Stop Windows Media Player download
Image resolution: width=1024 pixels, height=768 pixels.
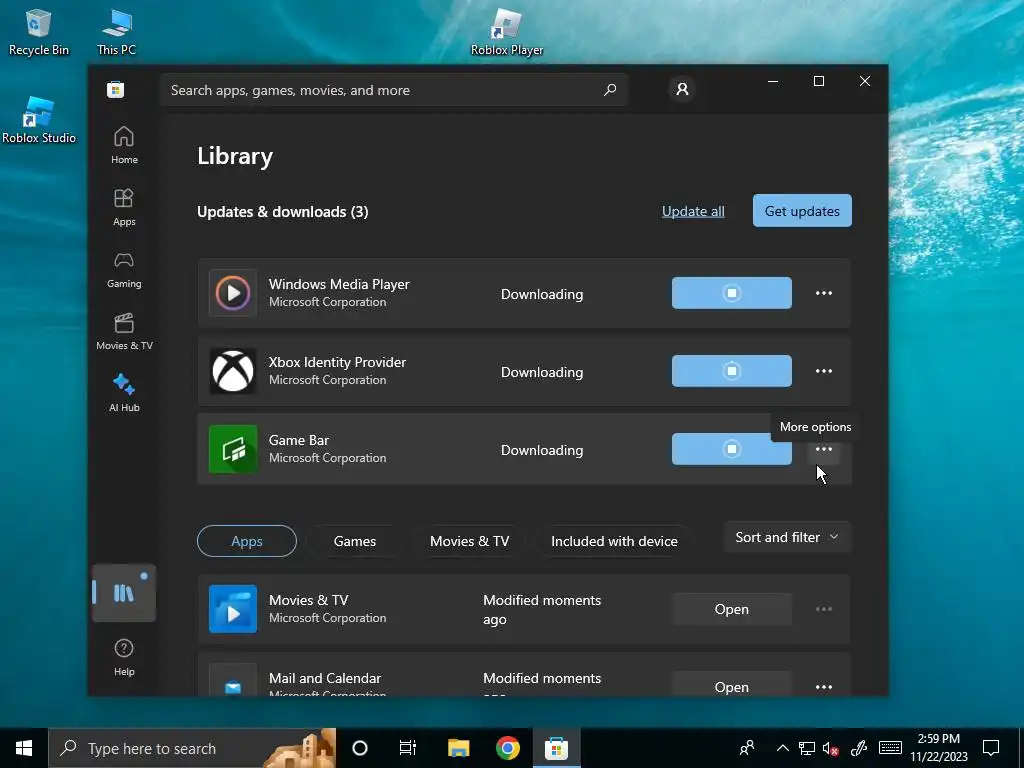731,293
